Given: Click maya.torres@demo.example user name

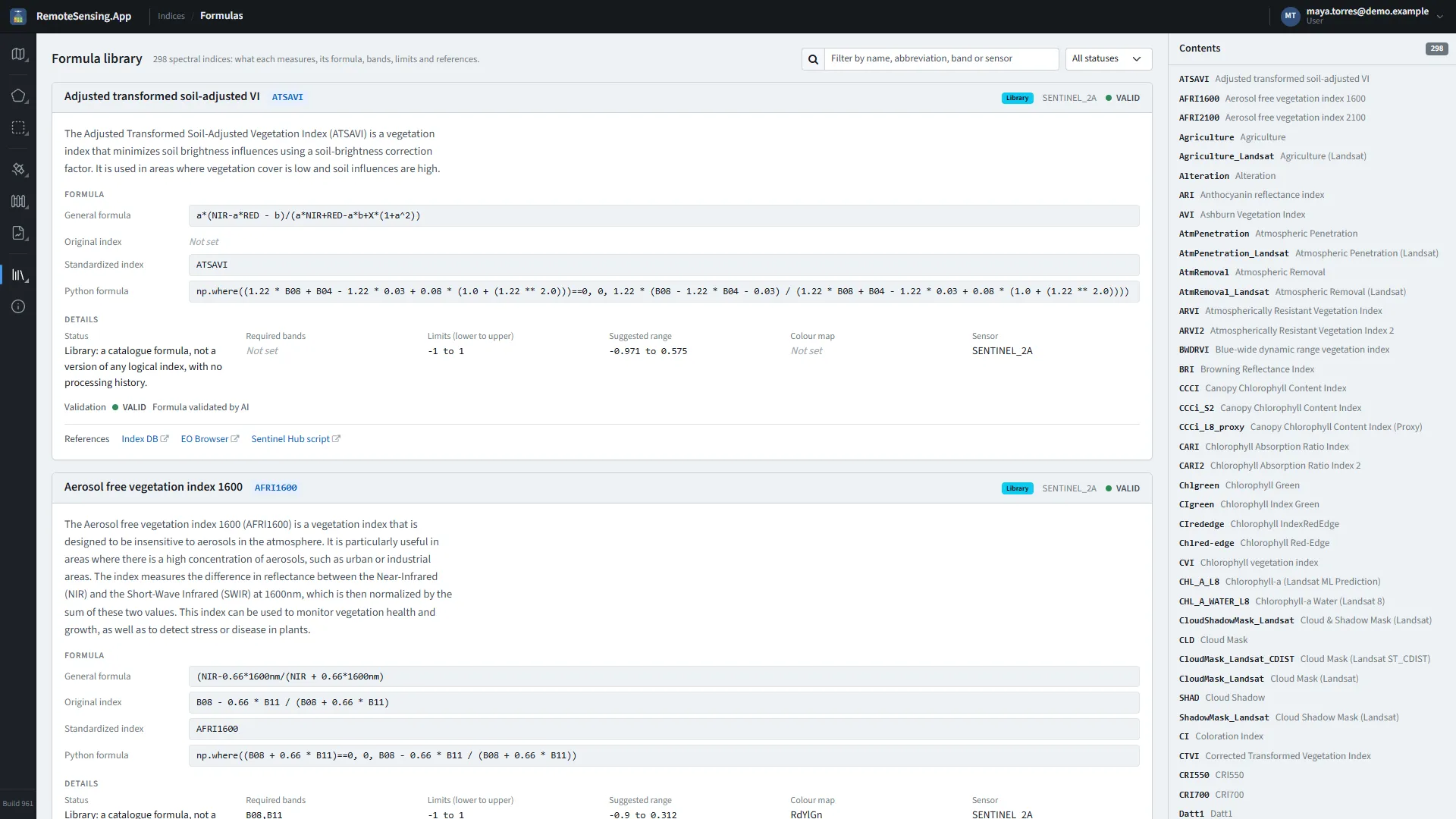Looking at the screenshot, I should [x=1367, y=11].
